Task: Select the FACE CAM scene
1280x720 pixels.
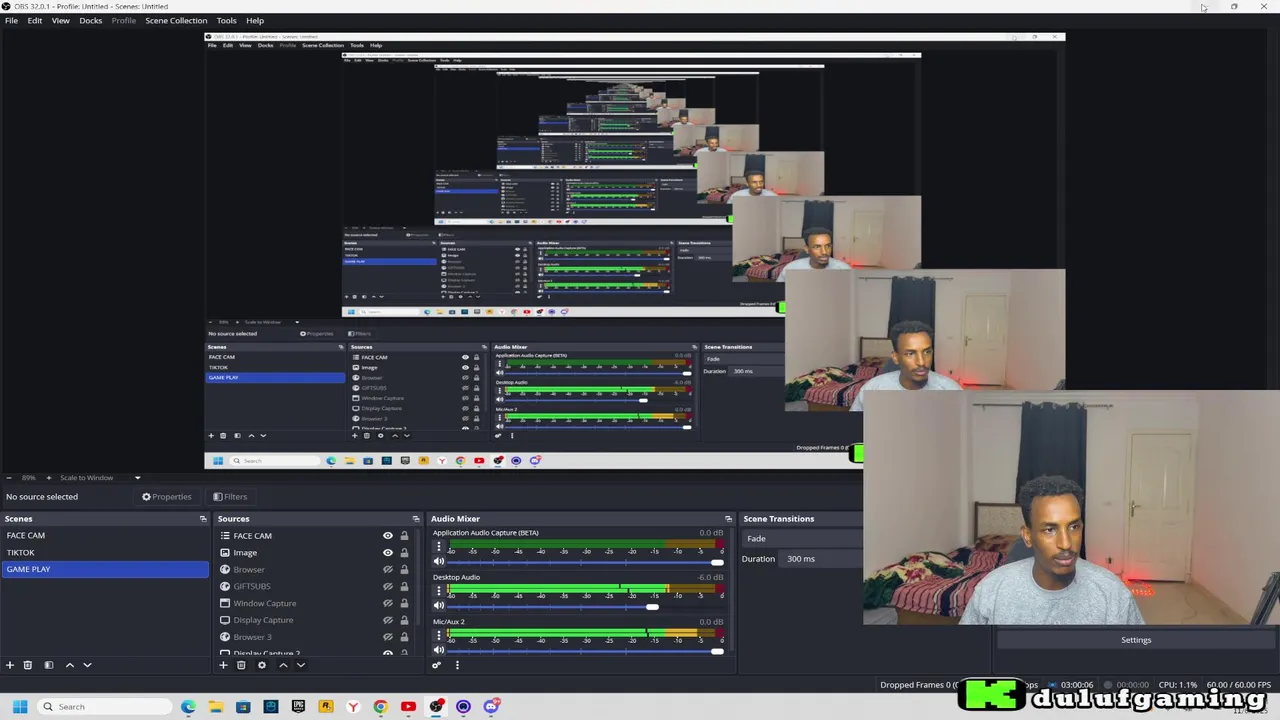Action: pos(104,536)
